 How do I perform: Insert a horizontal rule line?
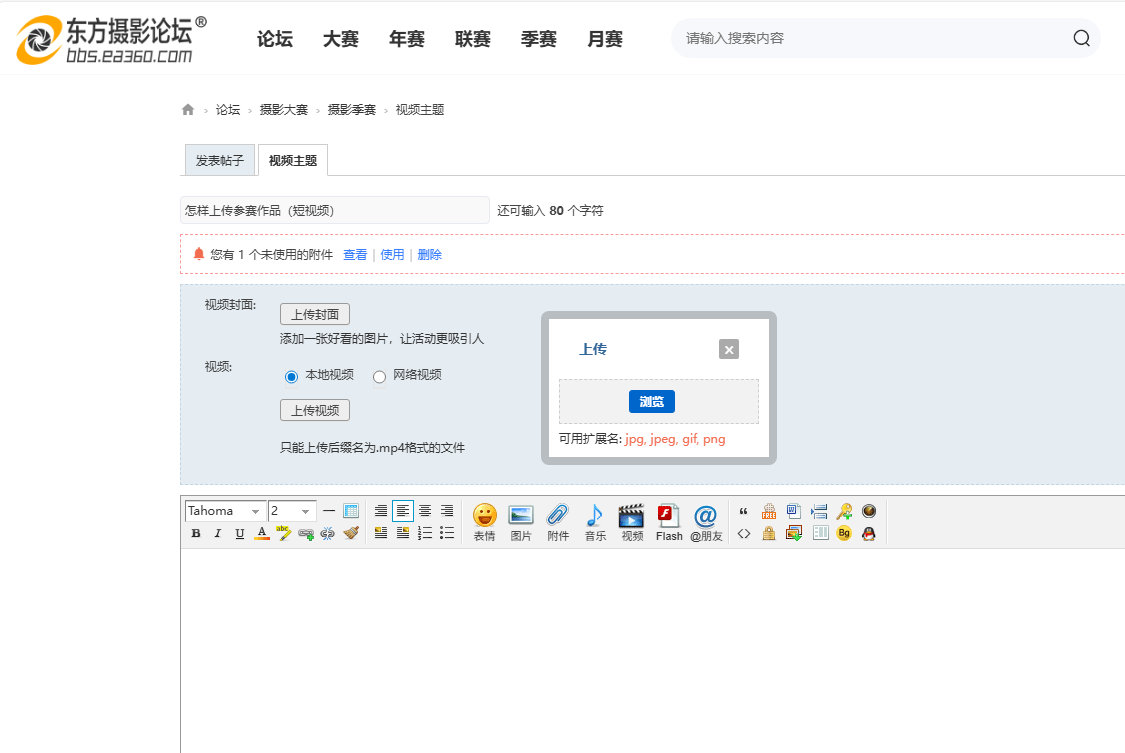329,511
